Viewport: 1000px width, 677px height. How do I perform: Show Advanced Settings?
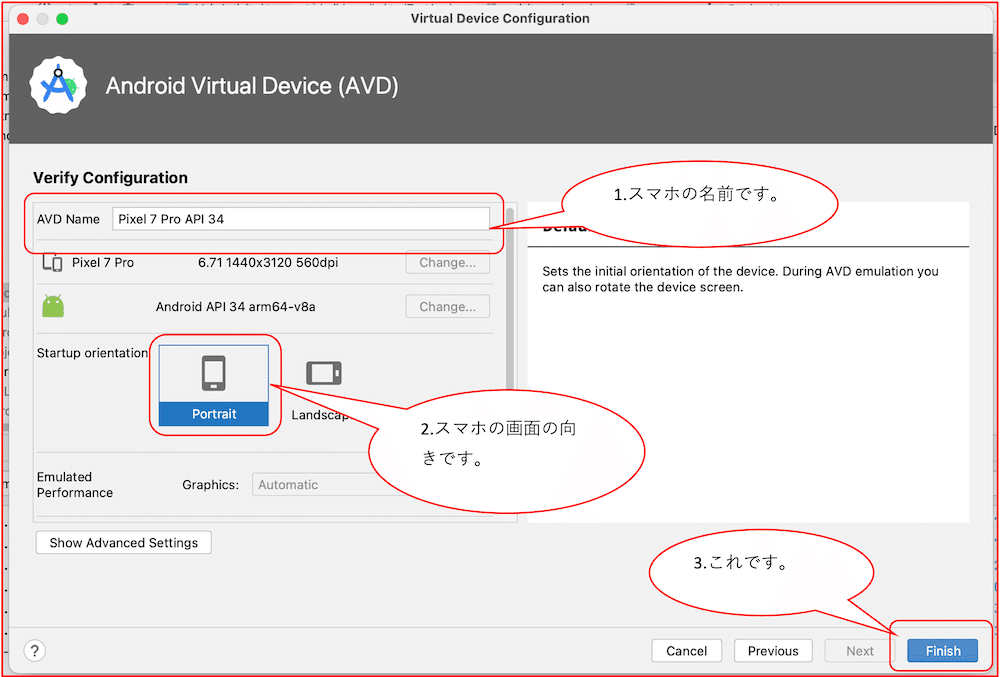[x=124, y=542]
